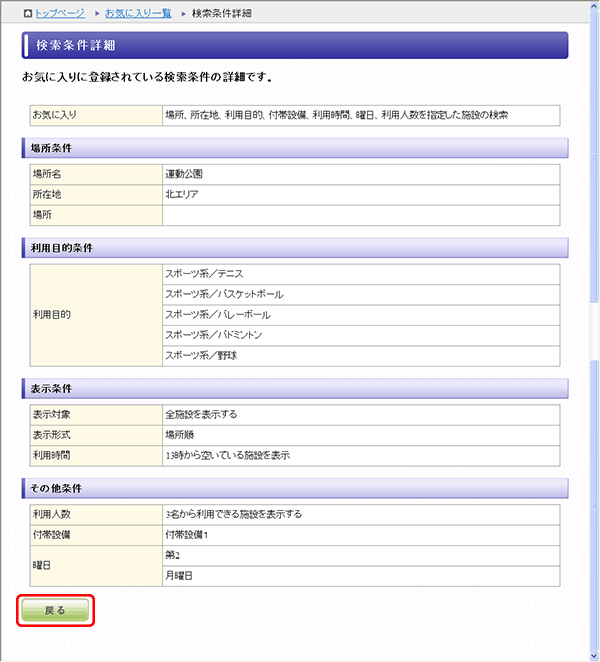
Task: Click the スポーツ系/バレーボール row
Action: [361, 315]
